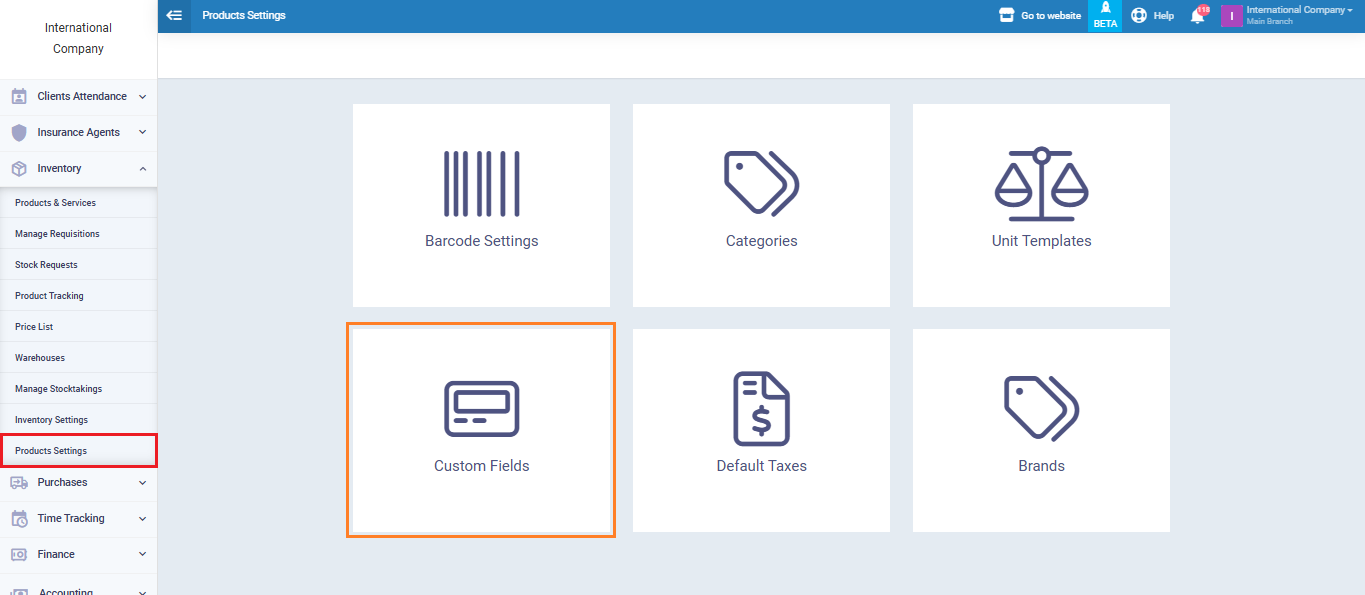This screenshot has width=1365, height=595.
Task: Open notifications bell icon
Action: [1197, 16]
